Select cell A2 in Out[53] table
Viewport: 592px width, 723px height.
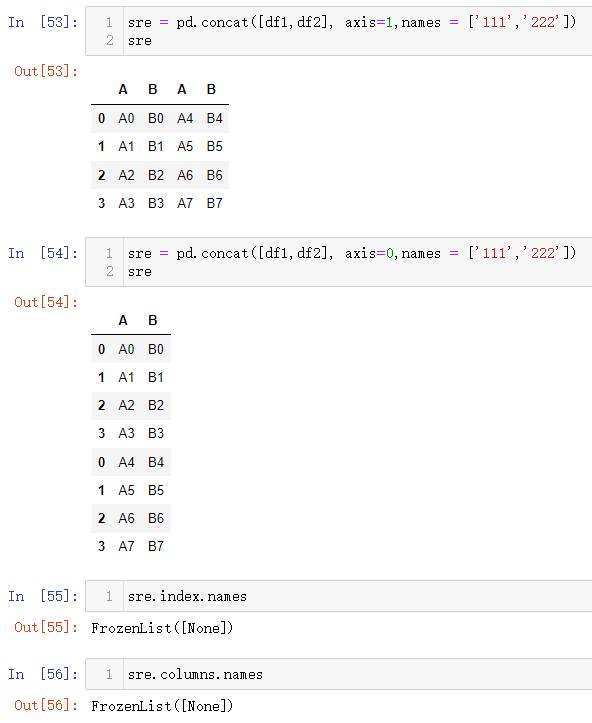[x=126, y=175]
